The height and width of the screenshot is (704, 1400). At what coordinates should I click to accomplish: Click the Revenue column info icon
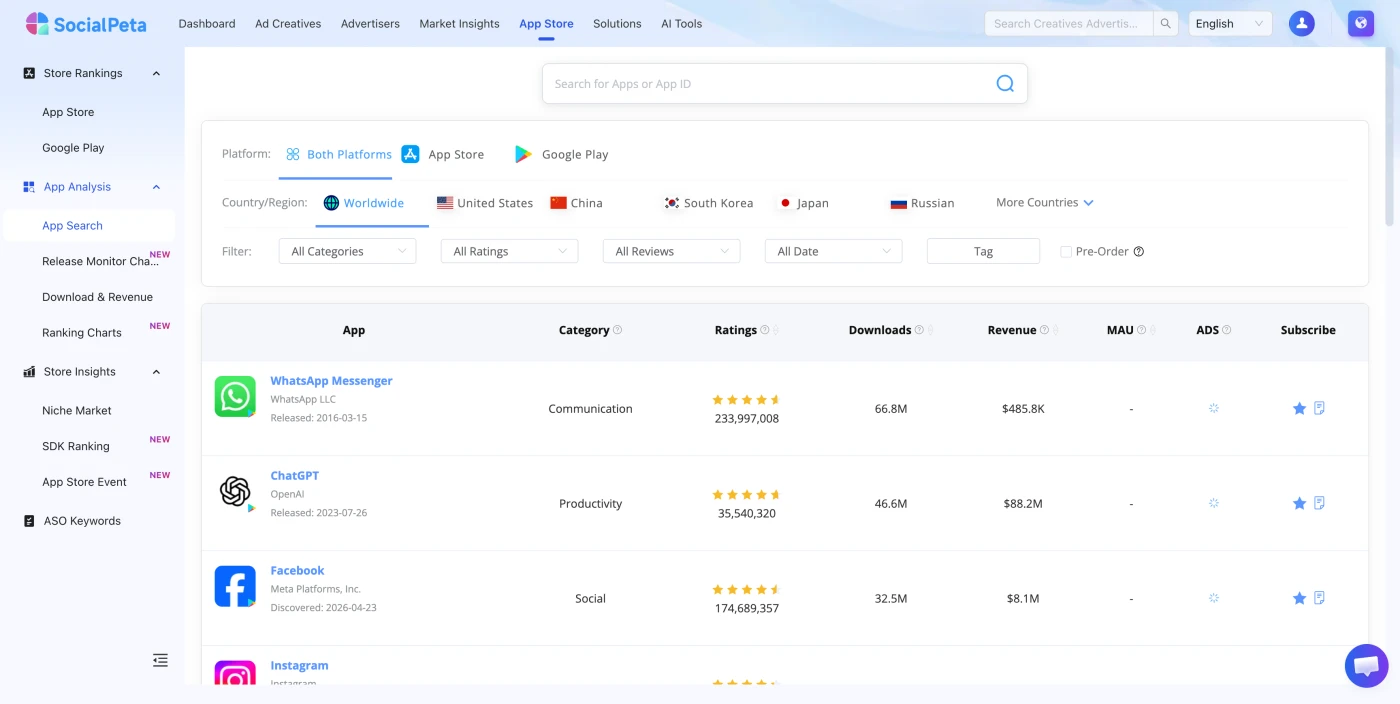[1044, 330]
